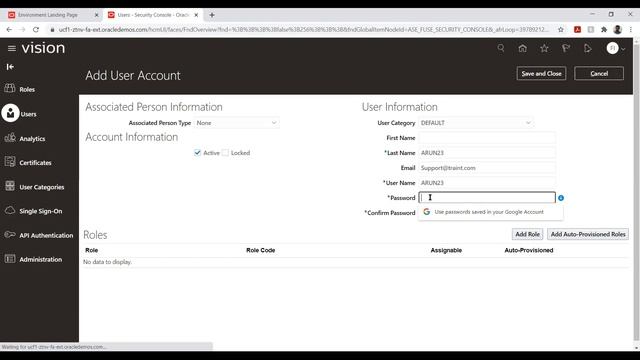Viewport: 640px width, 360px height.
Task: Click the First Name field
Action: point(487,138)
